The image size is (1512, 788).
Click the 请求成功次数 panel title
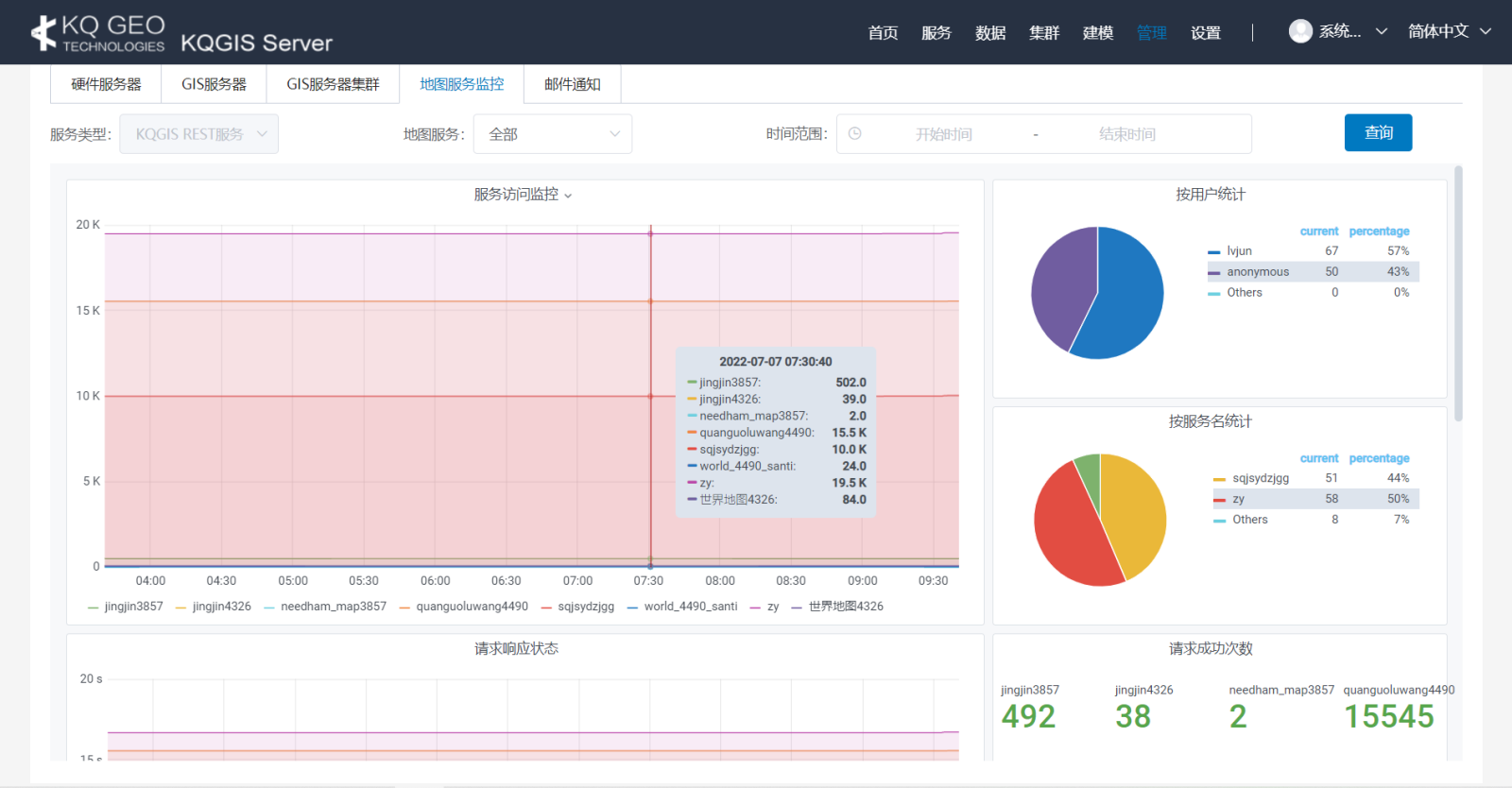click(x=1211, y=649)
